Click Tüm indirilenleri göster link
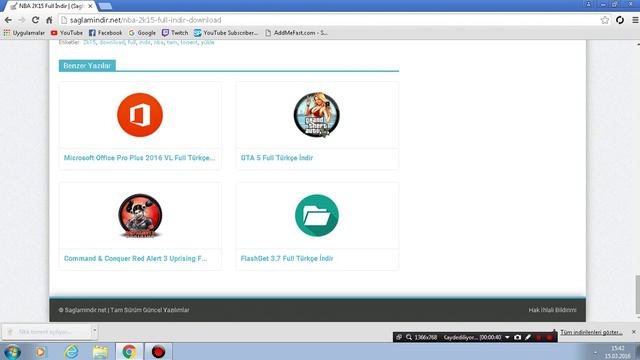The image size is (640, 360). click(591, 332)
